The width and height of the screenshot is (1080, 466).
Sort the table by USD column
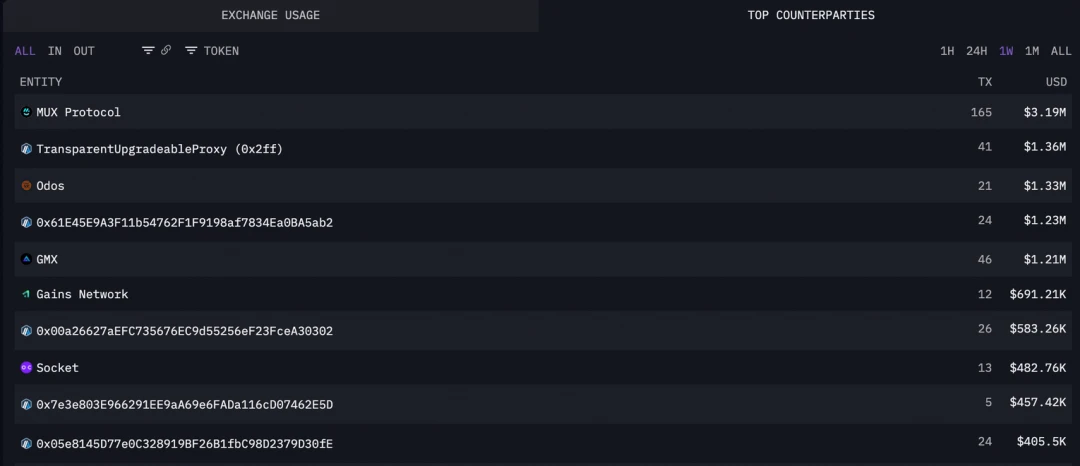click(1056, 82)
